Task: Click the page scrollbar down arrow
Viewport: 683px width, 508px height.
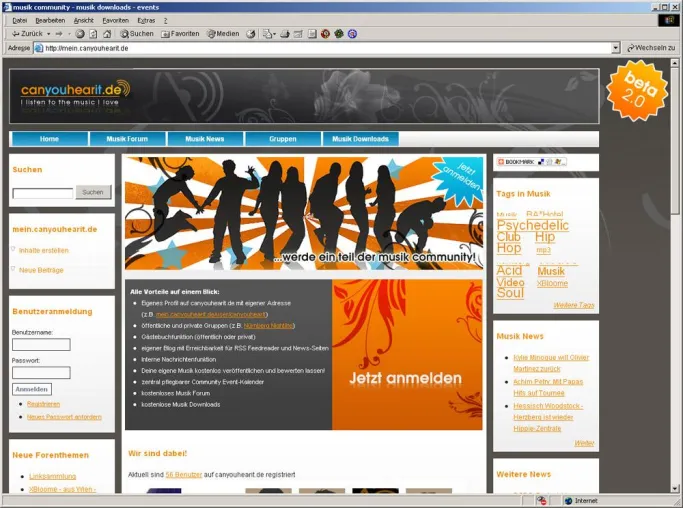Action: click(x=675, y=489)
